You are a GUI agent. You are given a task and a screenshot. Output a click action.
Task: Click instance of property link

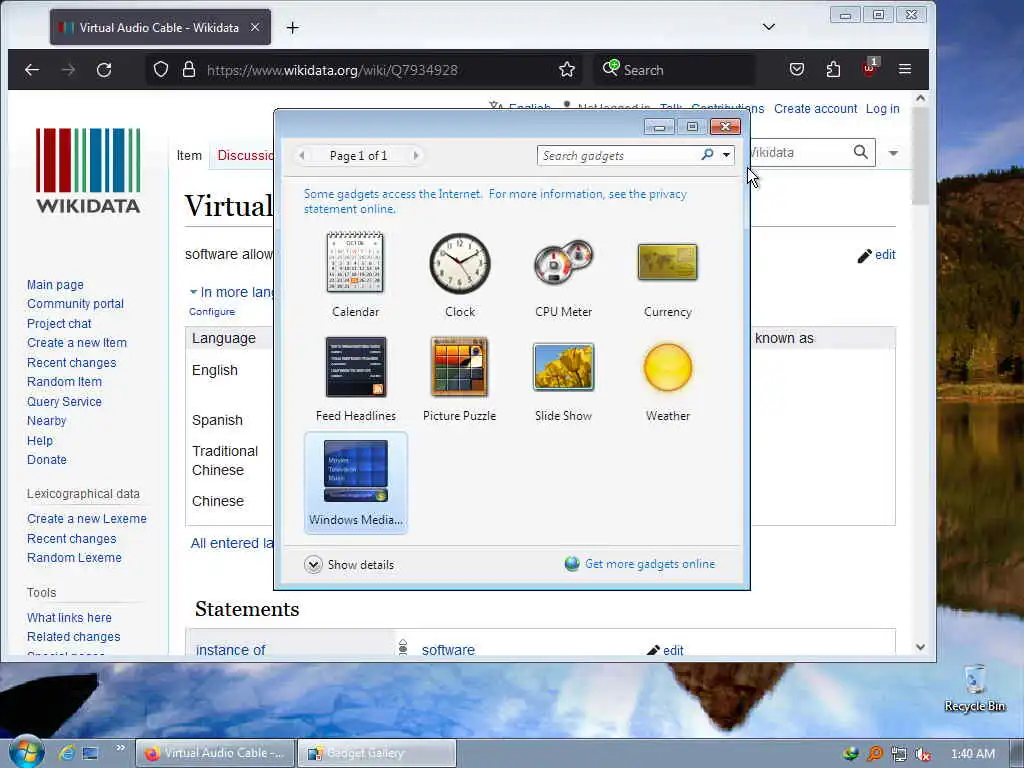[x=231, y=650]
